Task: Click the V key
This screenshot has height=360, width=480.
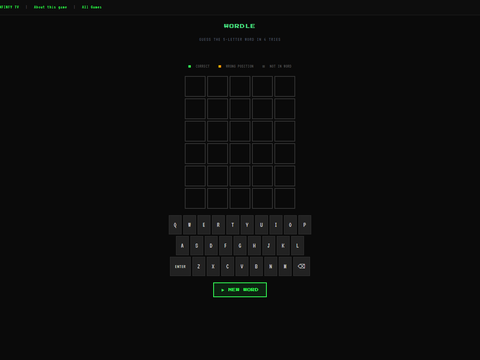Action: 242,266
